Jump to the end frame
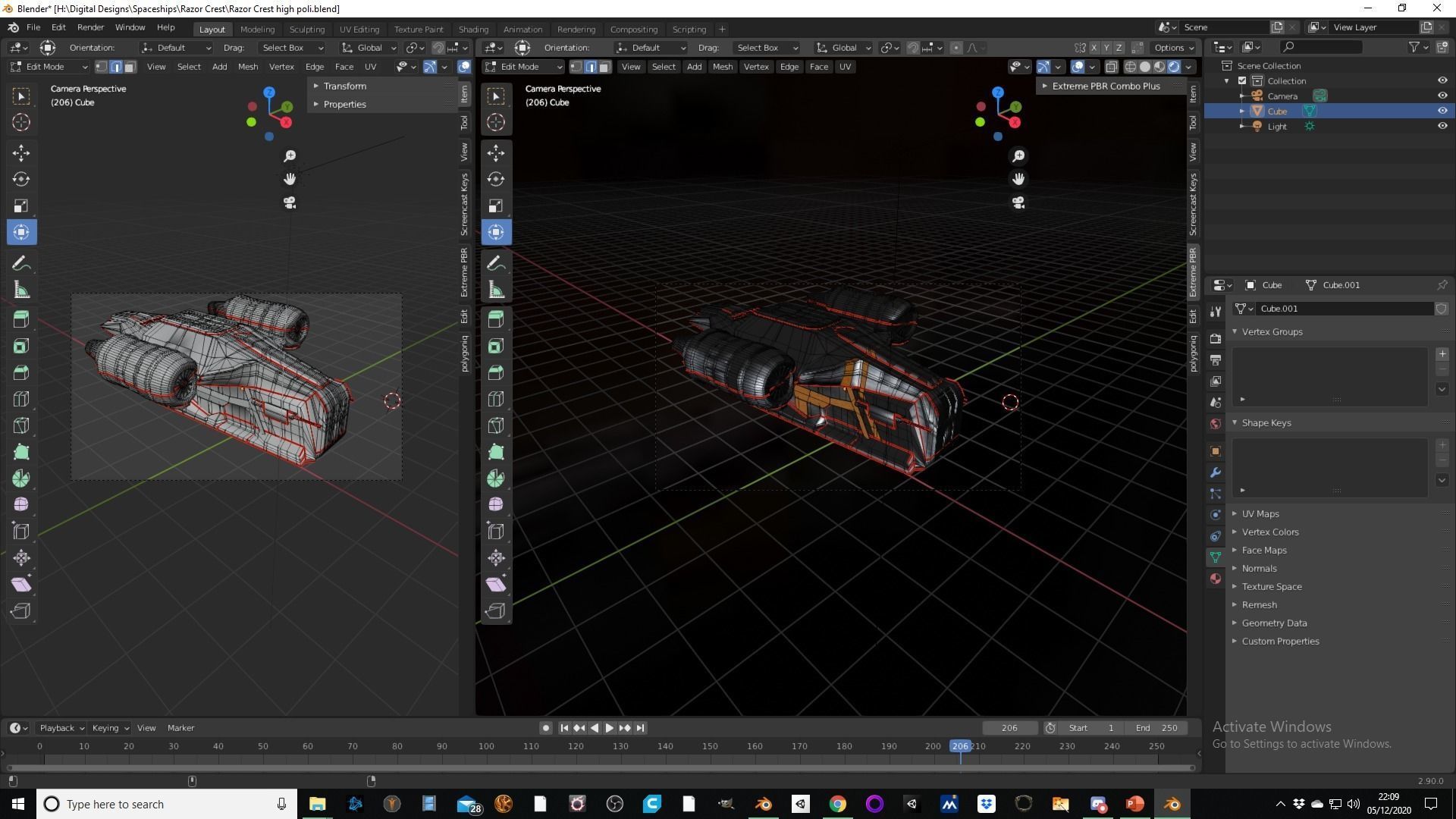 (640, 728)
